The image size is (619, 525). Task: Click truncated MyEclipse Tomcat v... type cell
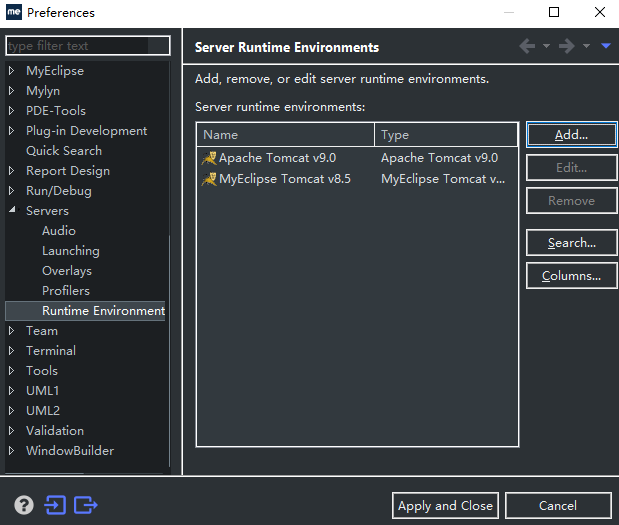click(x=443, y=179)
